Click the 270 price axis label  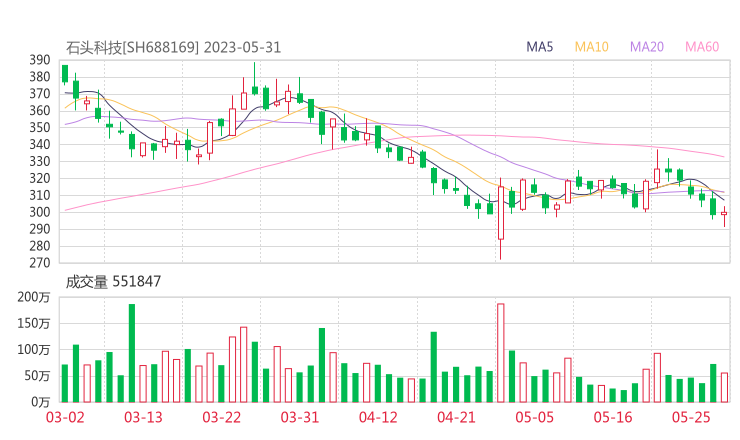pos(40,263)
